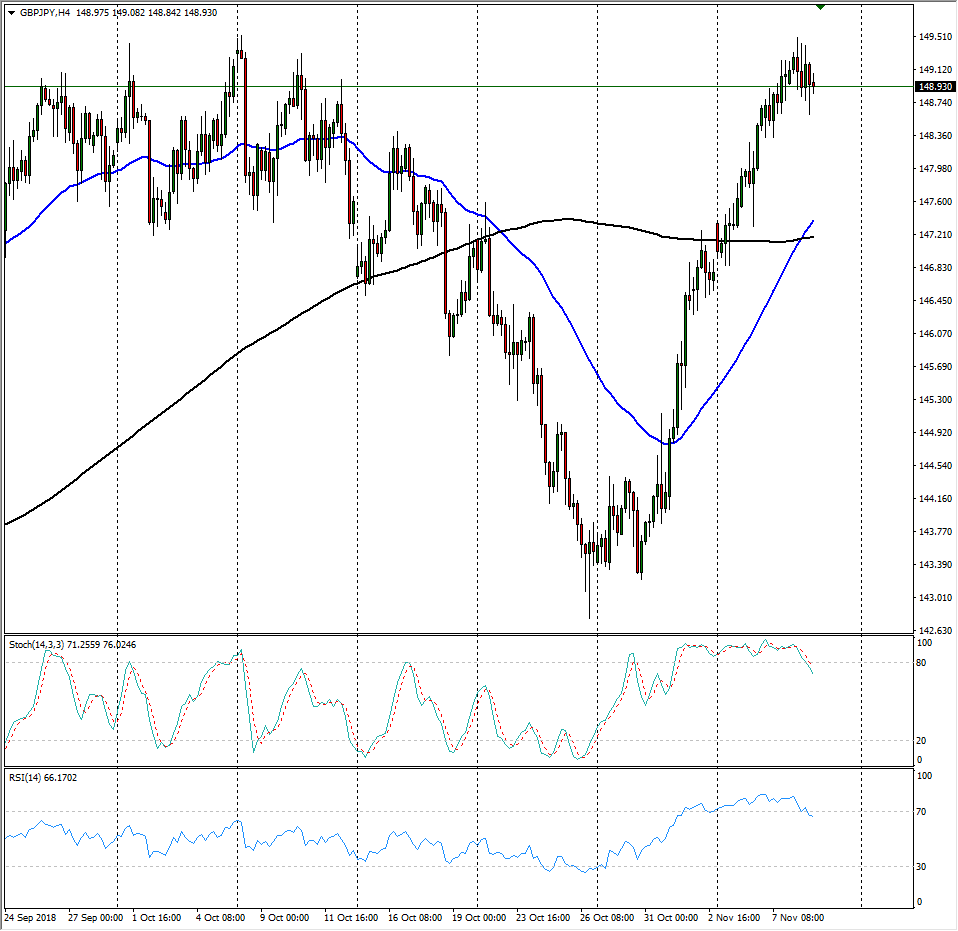Screen dimensions: 958x931
Task: Open the dropdown arrow beside GBPJPY,H4
Action: 11,12
